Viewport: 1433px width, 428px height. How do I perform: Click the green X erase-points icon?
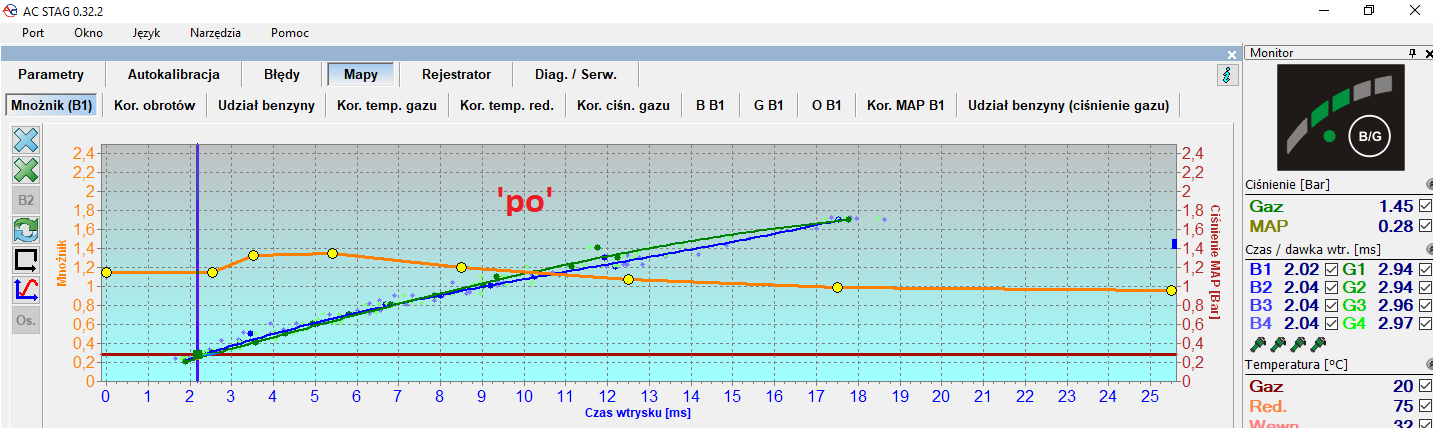click(25, 170)
